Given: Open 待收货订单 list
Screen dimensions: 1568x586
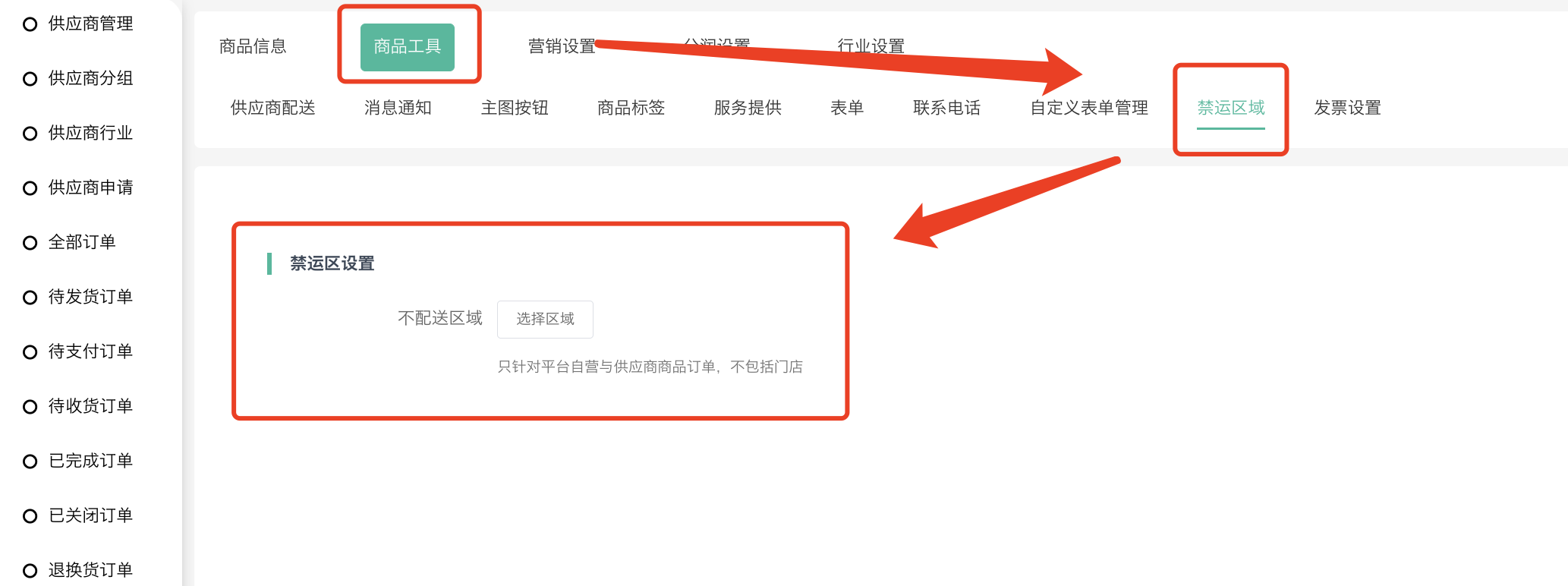Looking at the screenshot, I should coord(90,406).
